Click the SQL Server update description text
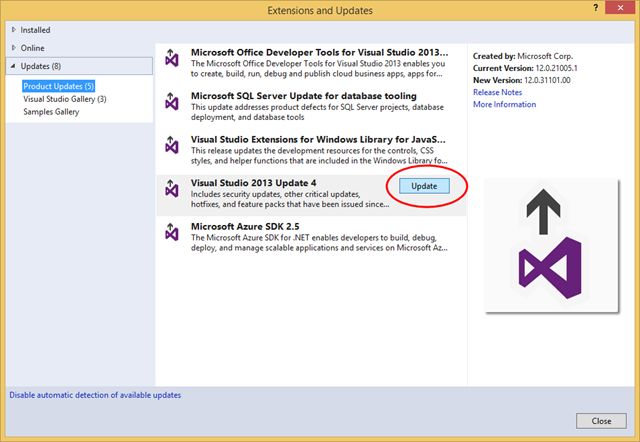The image size is (640, 442). click(x=317, y=112)
